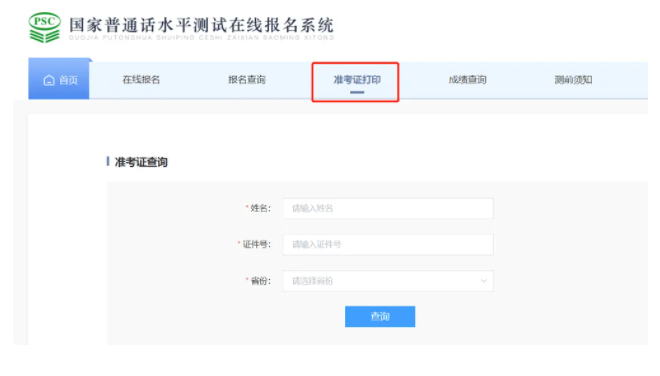Viewport: 660px width, 376px height.
Task: Open the 省份 province dropdown
Action: (x=388, y=281)
